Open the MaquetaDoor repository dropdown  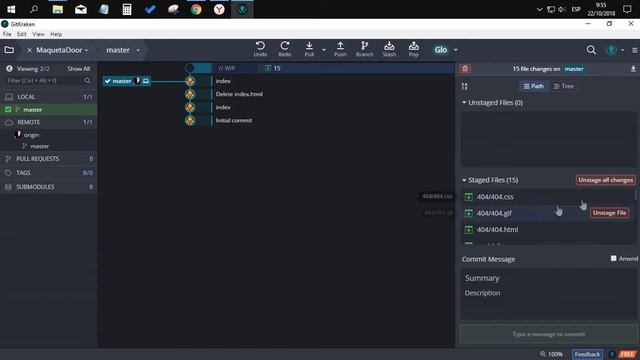[x=62, y=50]
